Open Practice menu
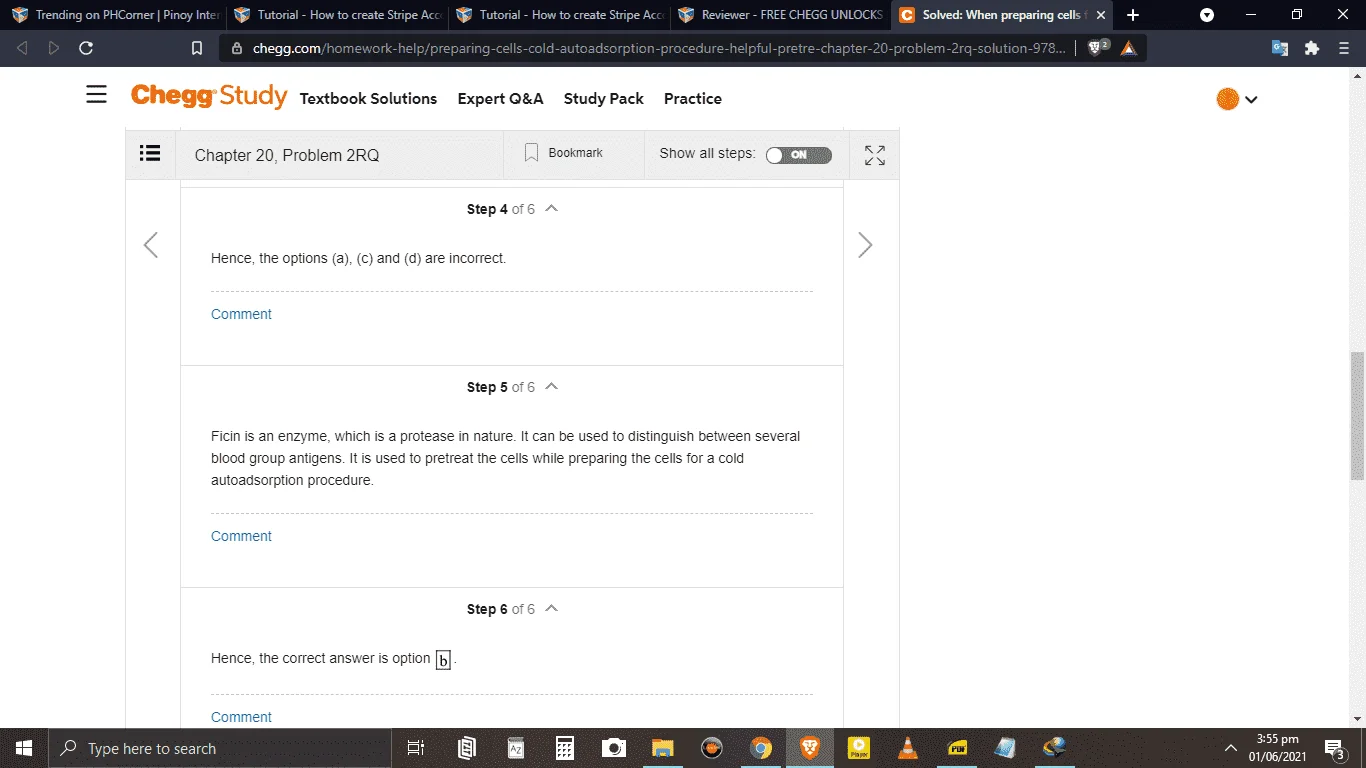The width and height of the screenshot is (1366, 768). (x=693, y=98)
